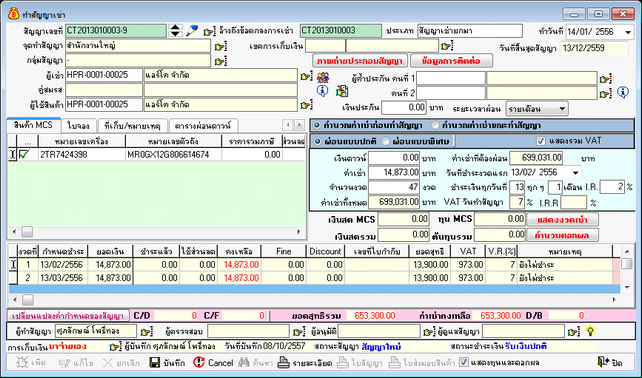Open lookup icon for ผู้เช่า แอร์โค จำกัด

click(306, 76)
